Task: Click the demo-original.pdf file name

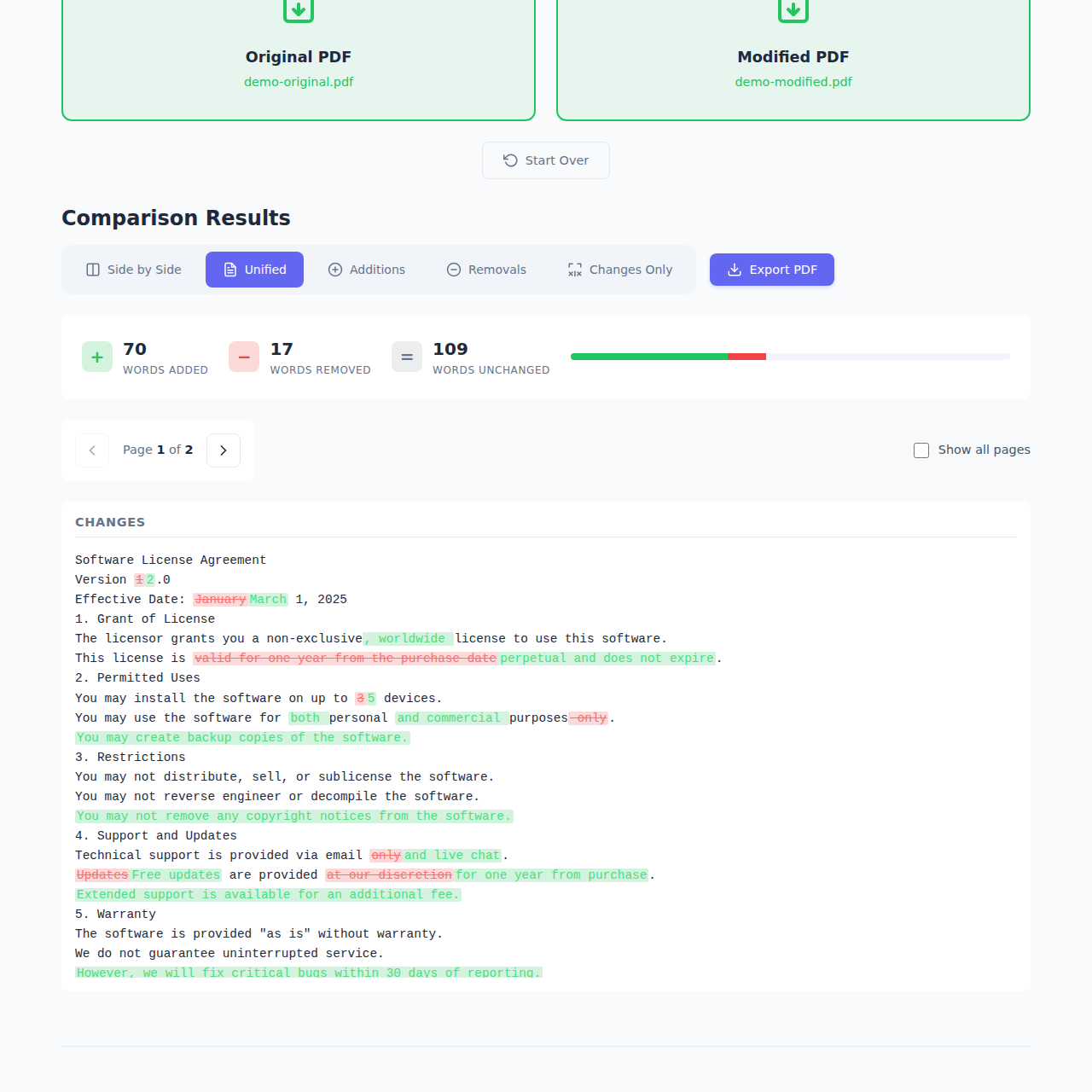Action: coord(299,82)
